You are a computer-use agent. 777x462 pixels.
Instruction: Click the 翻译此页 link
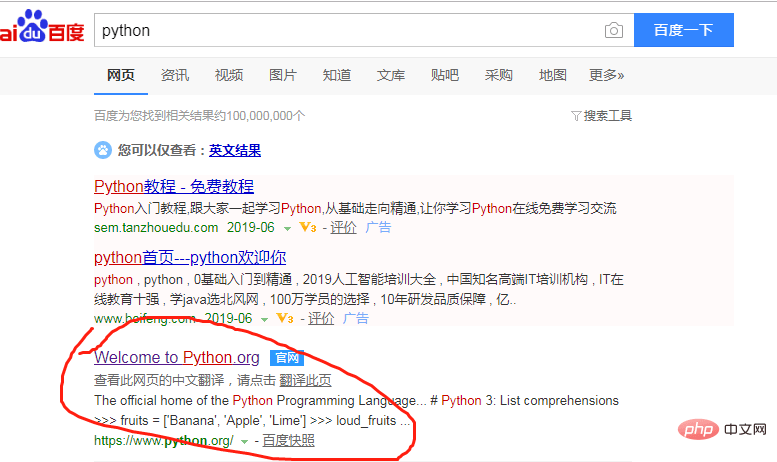point(305,380)
